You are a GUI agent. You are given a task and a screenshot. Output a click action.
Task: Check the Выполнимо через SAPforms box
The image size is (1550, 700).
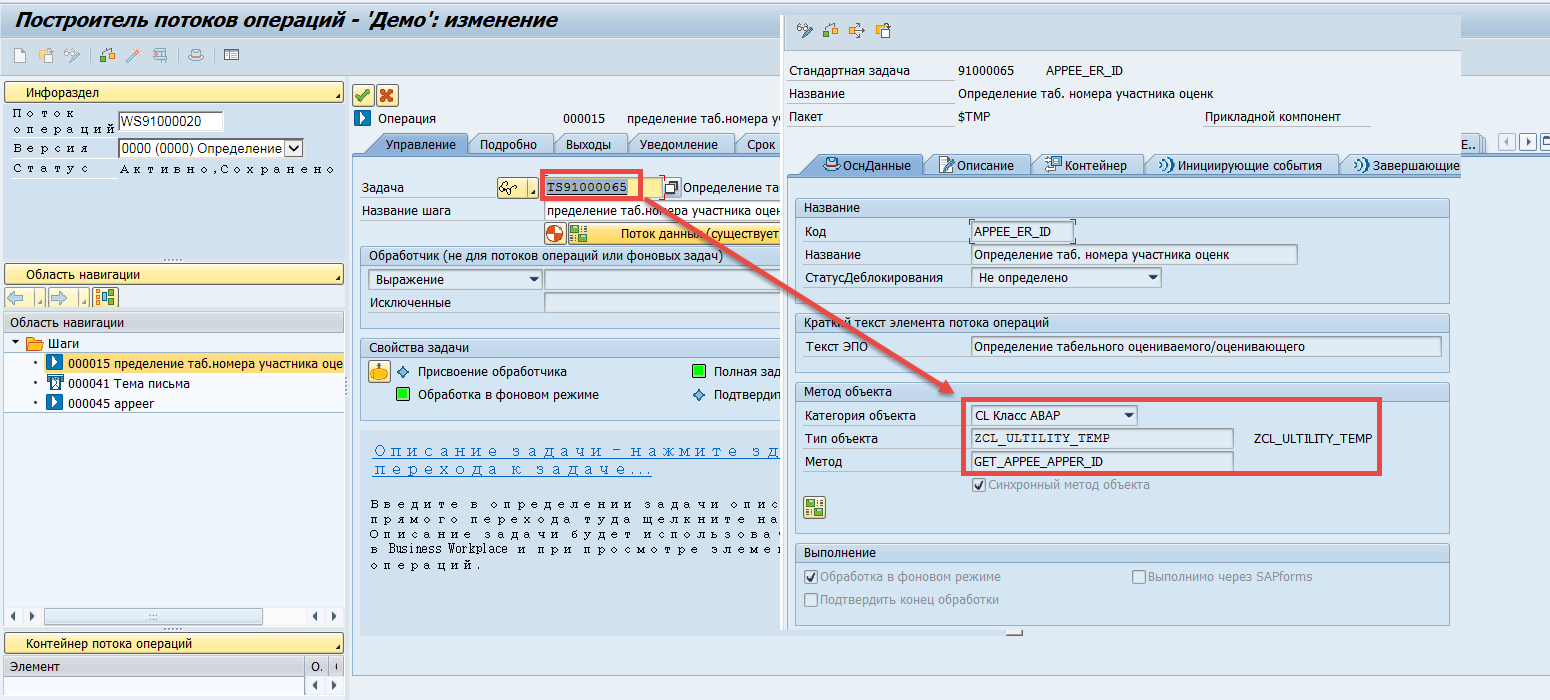[1138, 577]
